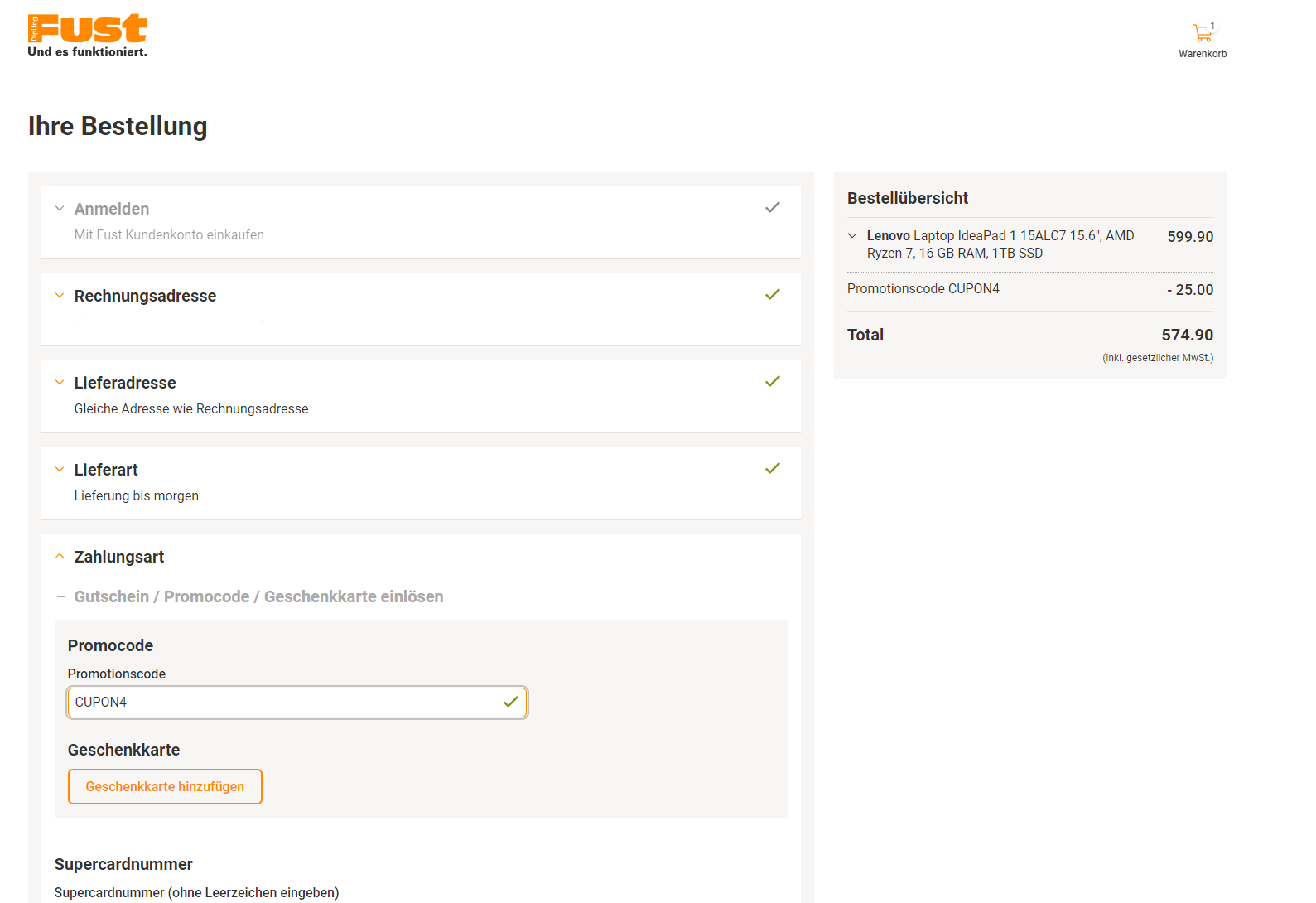Screen dimensions: 1316x903
Task: Open the Rechnungsadresse section title
Action: click(145, 296)
